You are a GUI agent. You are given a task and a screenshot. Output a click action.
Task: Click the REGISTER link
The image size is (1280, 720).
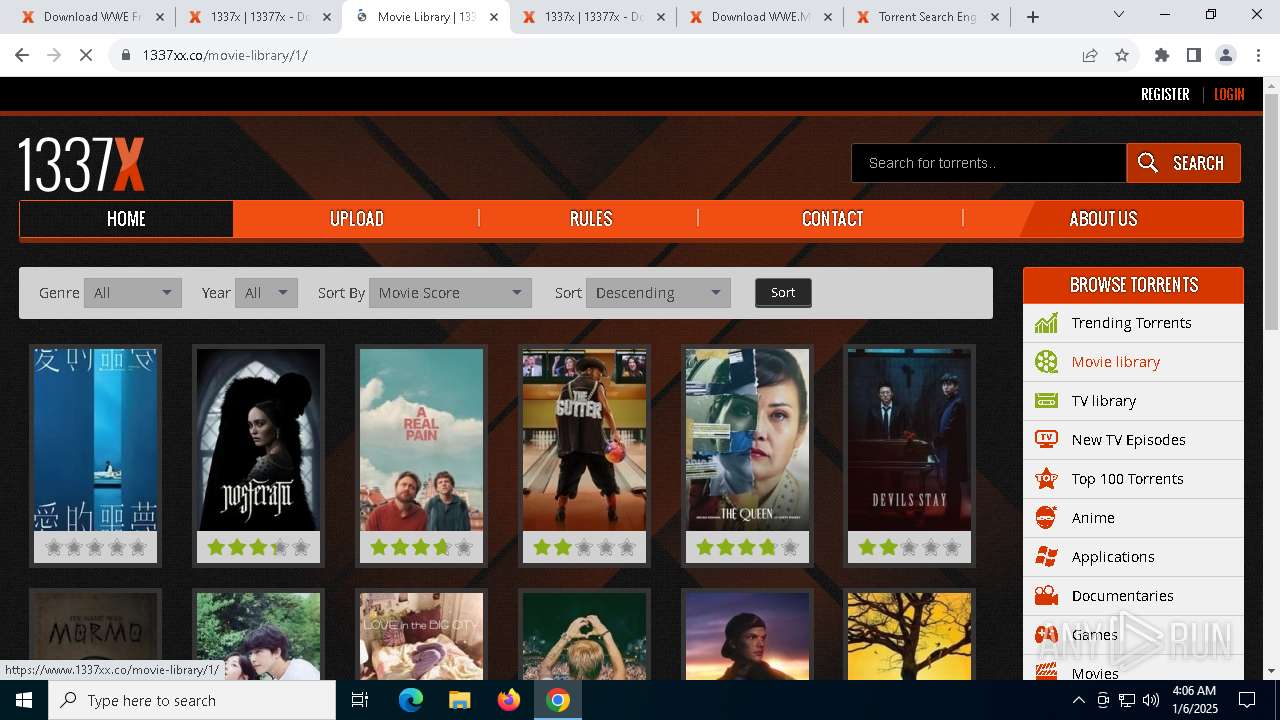(x=1165, y=94)
